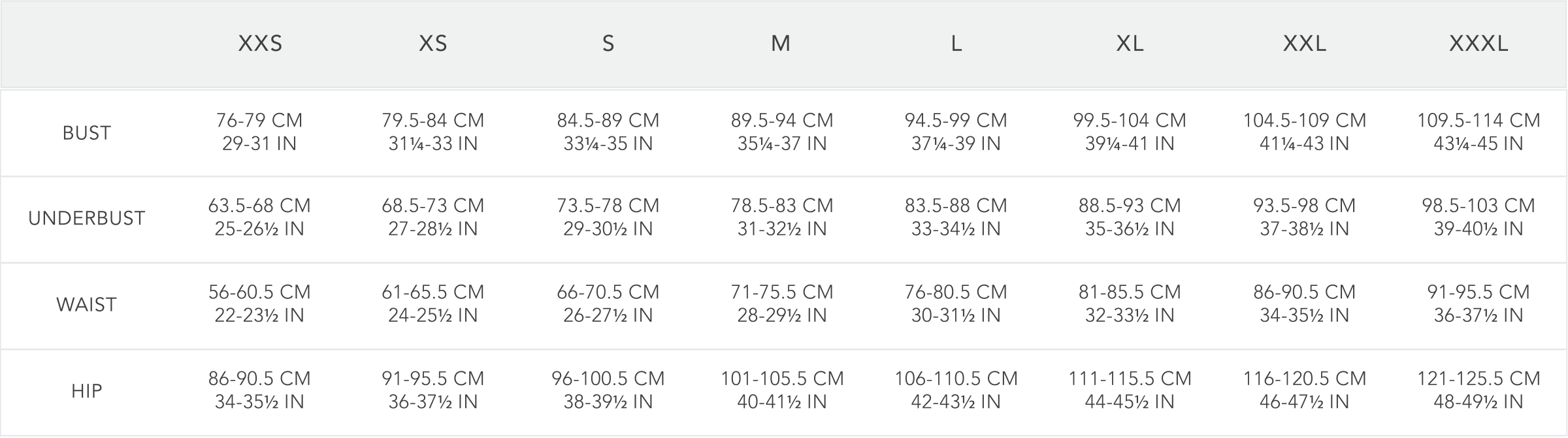Click the WAIST row label

pyautogui.click(x=86, y=305)
